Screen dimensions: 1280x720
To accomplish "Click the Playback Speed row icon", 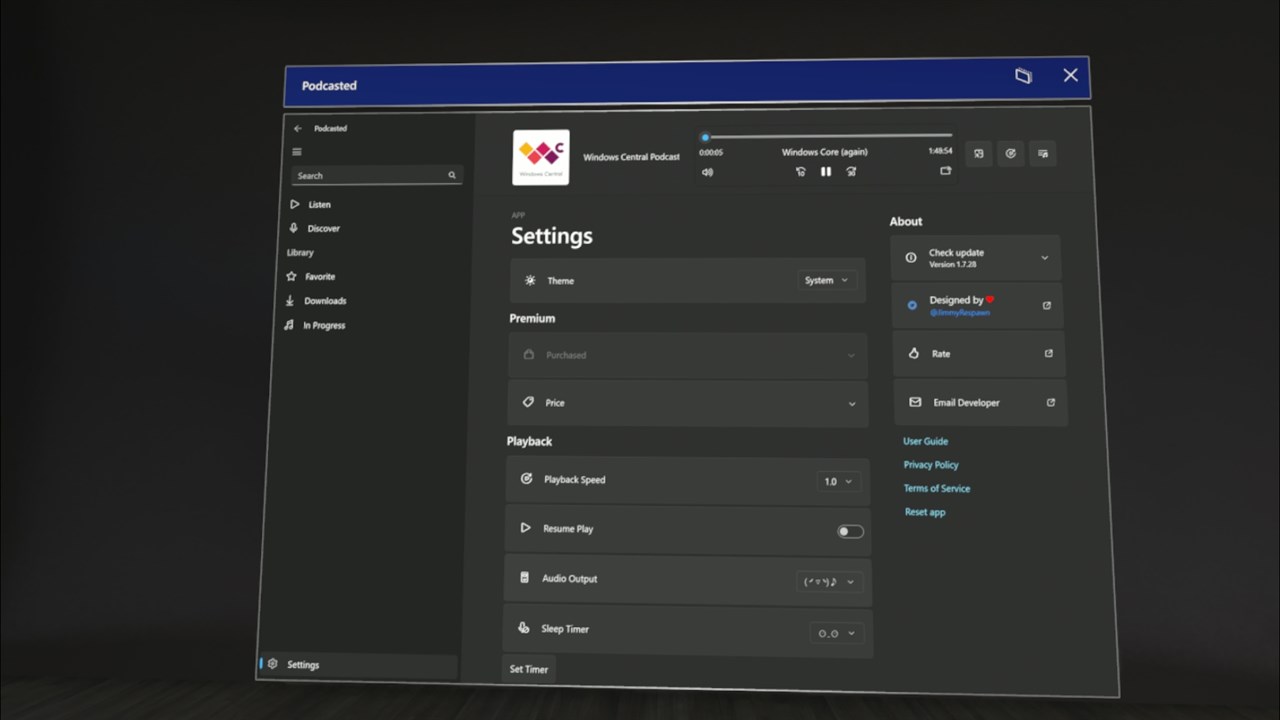I will coord(526,479).
